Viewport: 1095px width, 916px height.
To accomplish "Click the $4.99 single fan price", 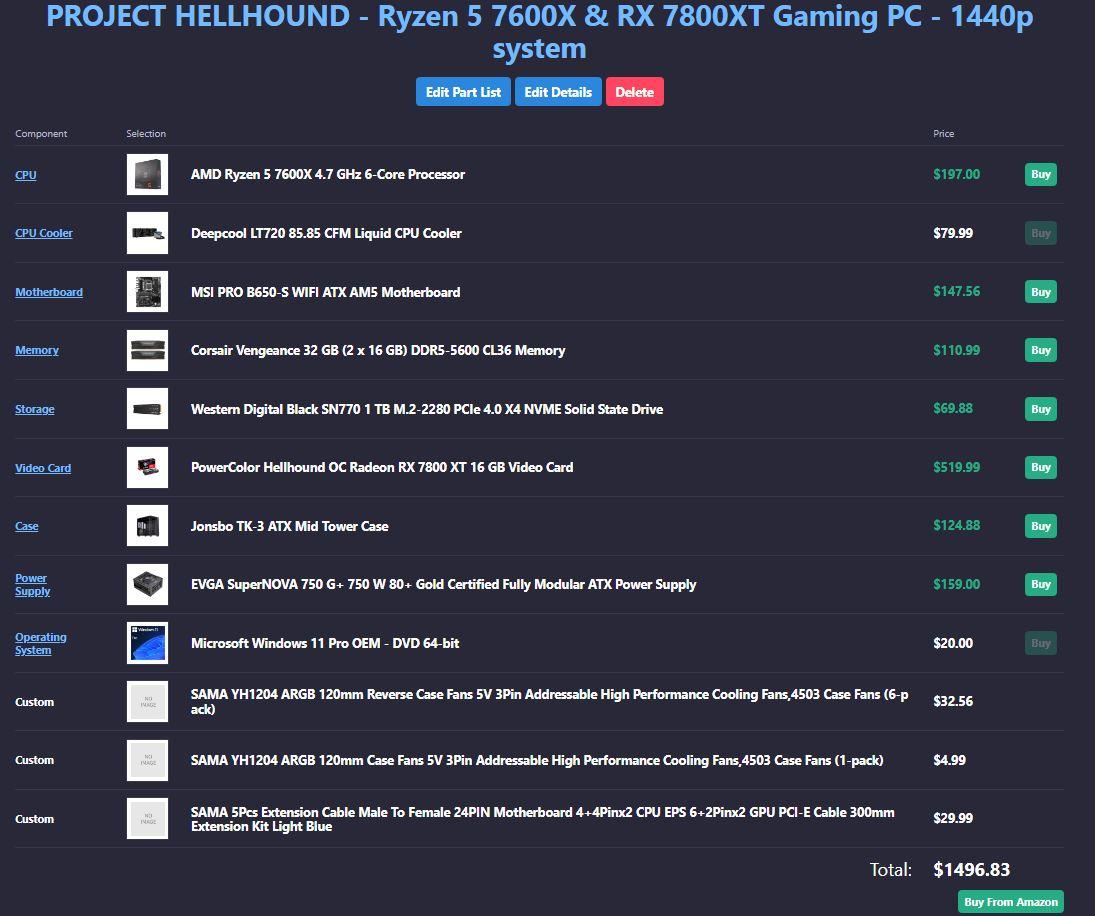I will click(949, 760).
